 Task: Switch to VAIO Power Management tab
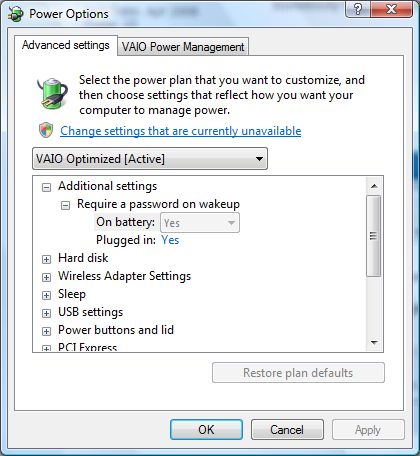[183, 47]
